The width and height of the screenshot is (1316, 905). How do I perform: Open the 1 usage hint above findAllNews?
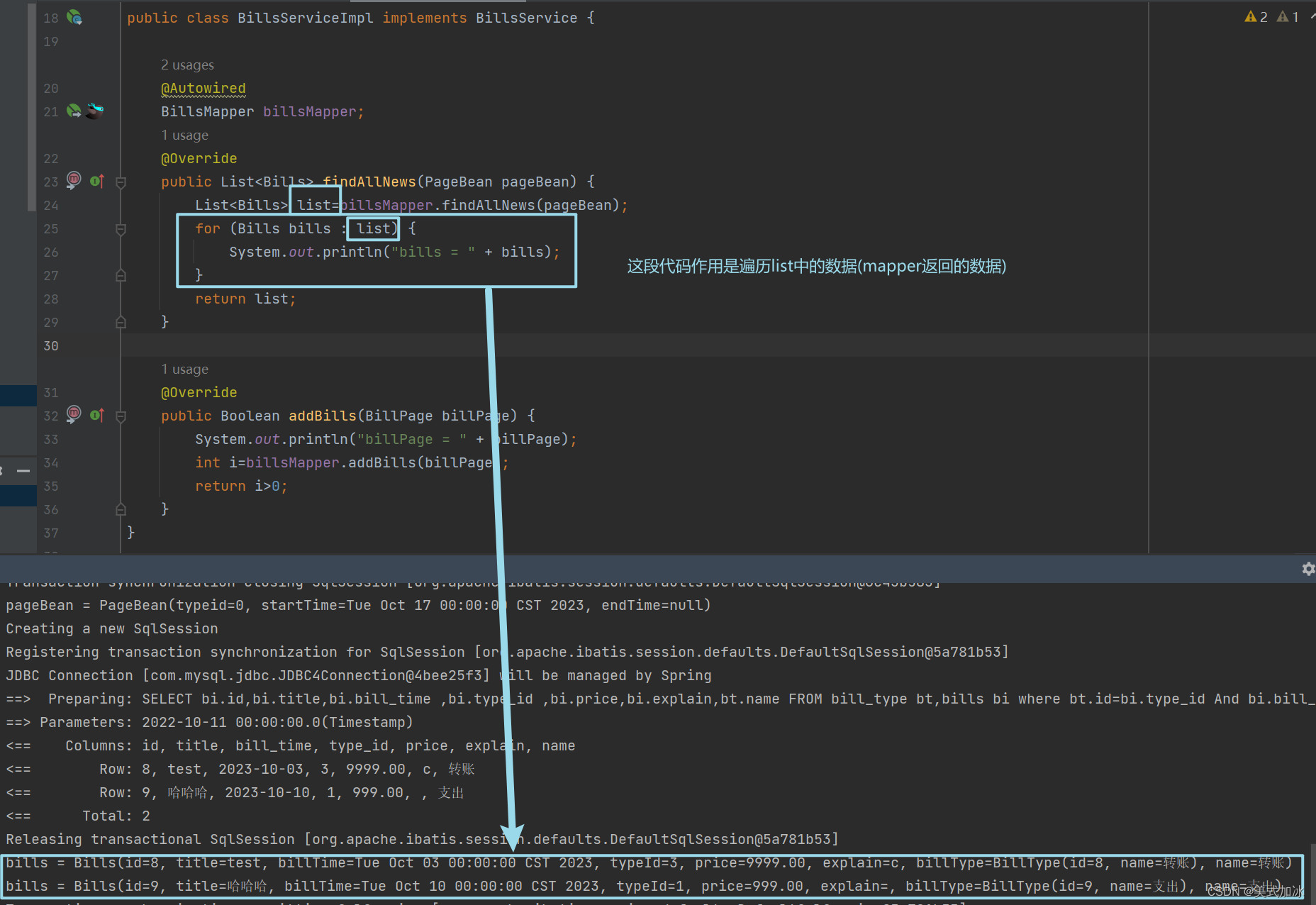click(x=184, y=135)
